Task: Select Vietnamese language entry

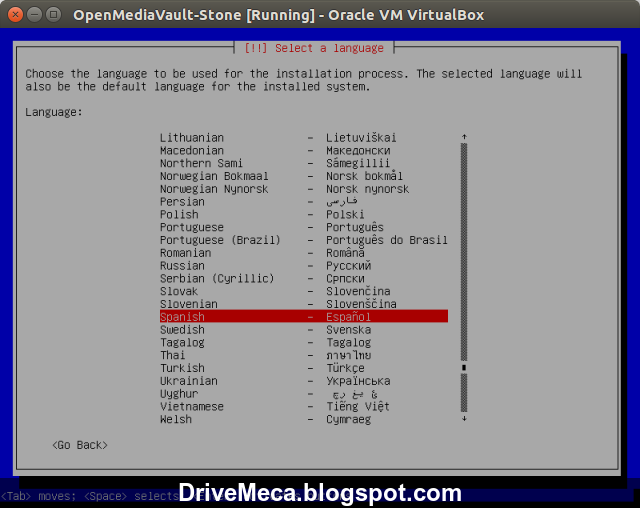Action: pyautogui.click(x=304, y=406)
